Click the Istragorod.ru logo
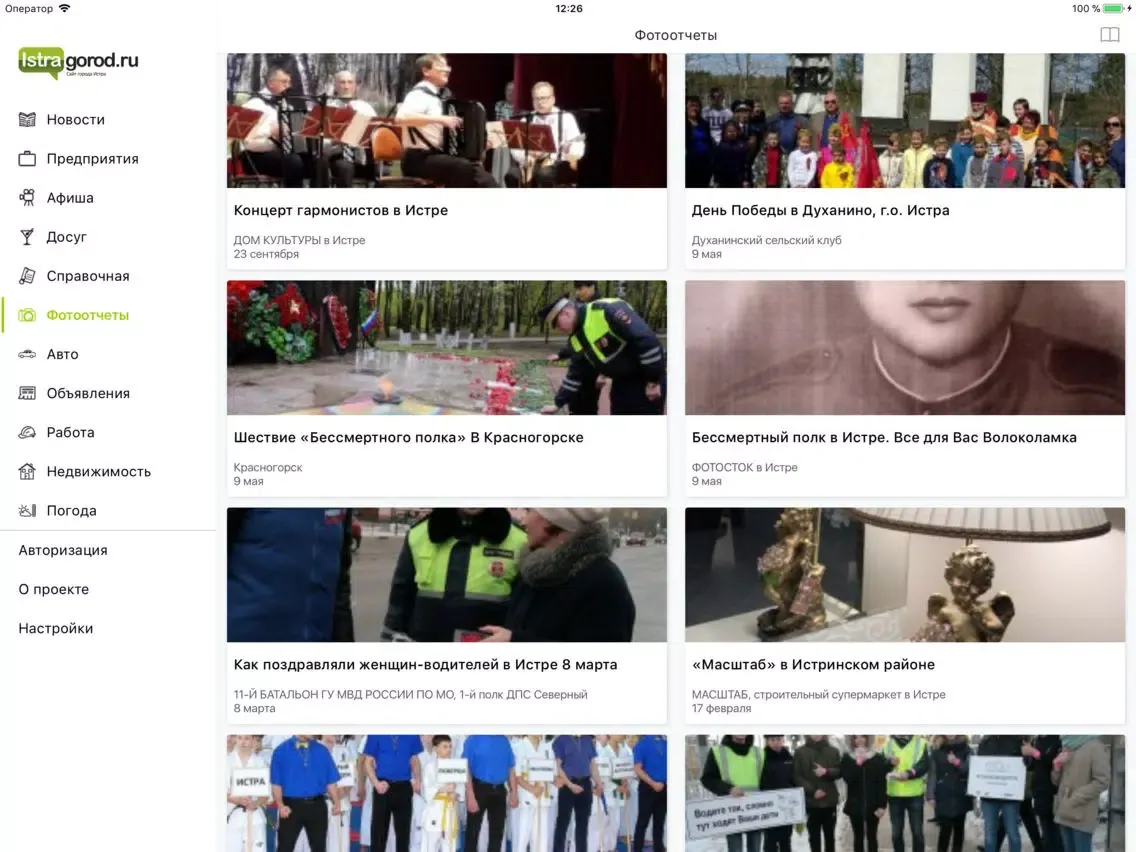 (78, 62)
